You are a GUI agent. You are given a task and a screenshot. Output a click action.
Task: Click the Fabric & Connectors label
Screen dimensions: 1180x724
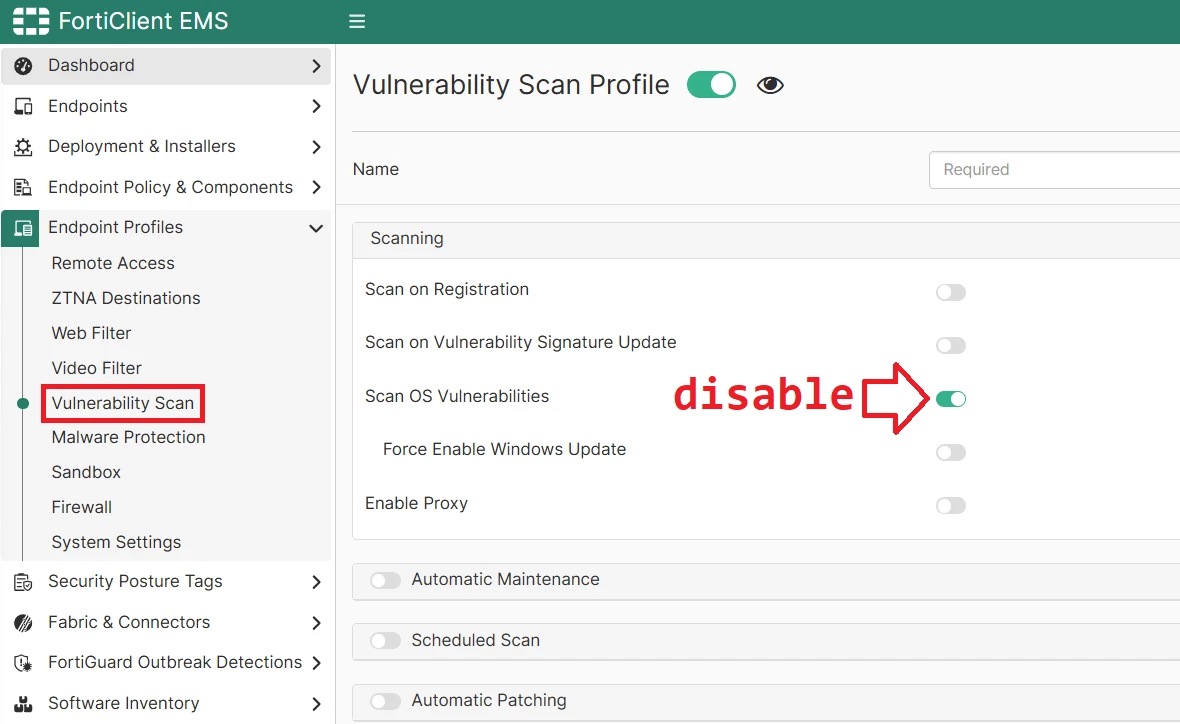coord(129,622)
